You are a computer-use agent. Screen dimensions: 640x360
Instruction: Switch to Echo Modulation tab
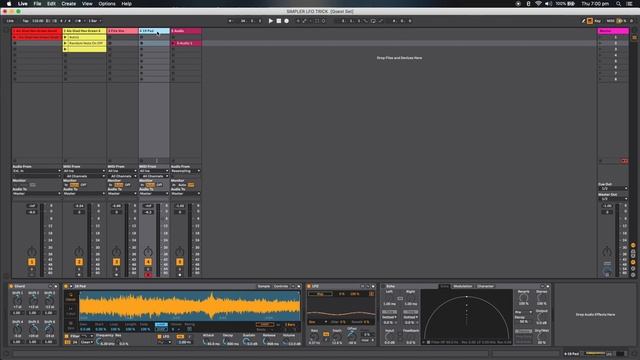[x=462, y=287]
